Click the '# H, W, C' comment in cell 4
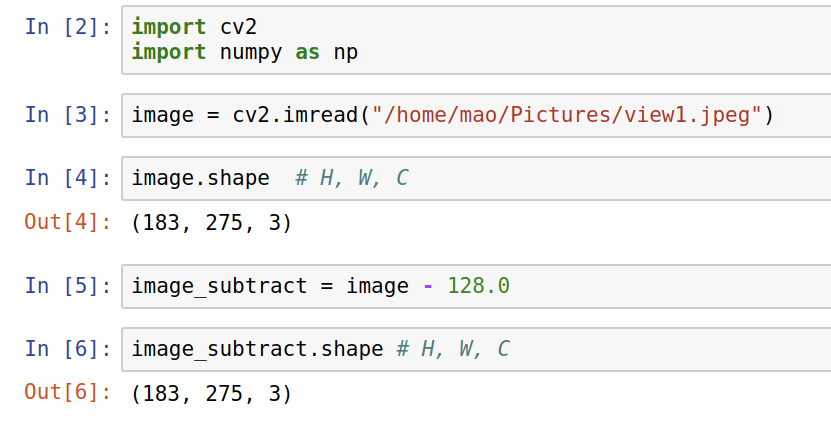Image resolution: width=831 pixels, height=425 pixels. (352, 178)
